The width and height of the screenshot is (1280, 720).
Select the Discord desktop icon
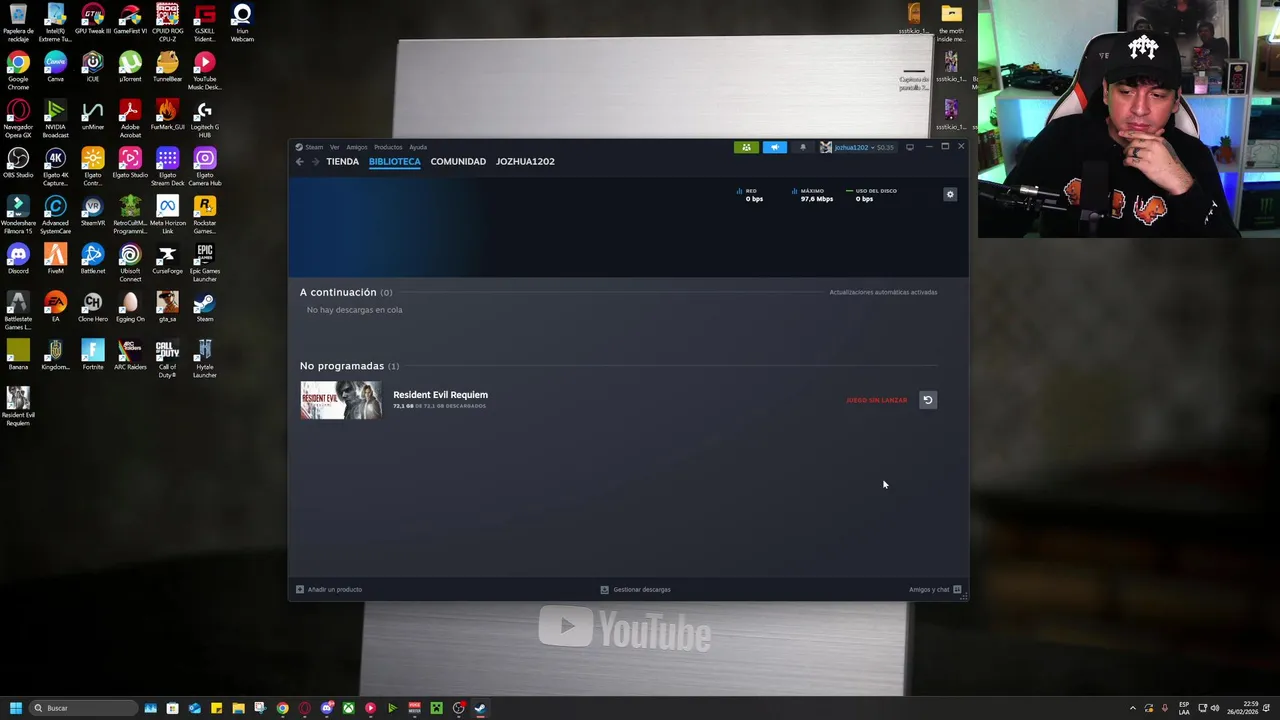point(18,260)
